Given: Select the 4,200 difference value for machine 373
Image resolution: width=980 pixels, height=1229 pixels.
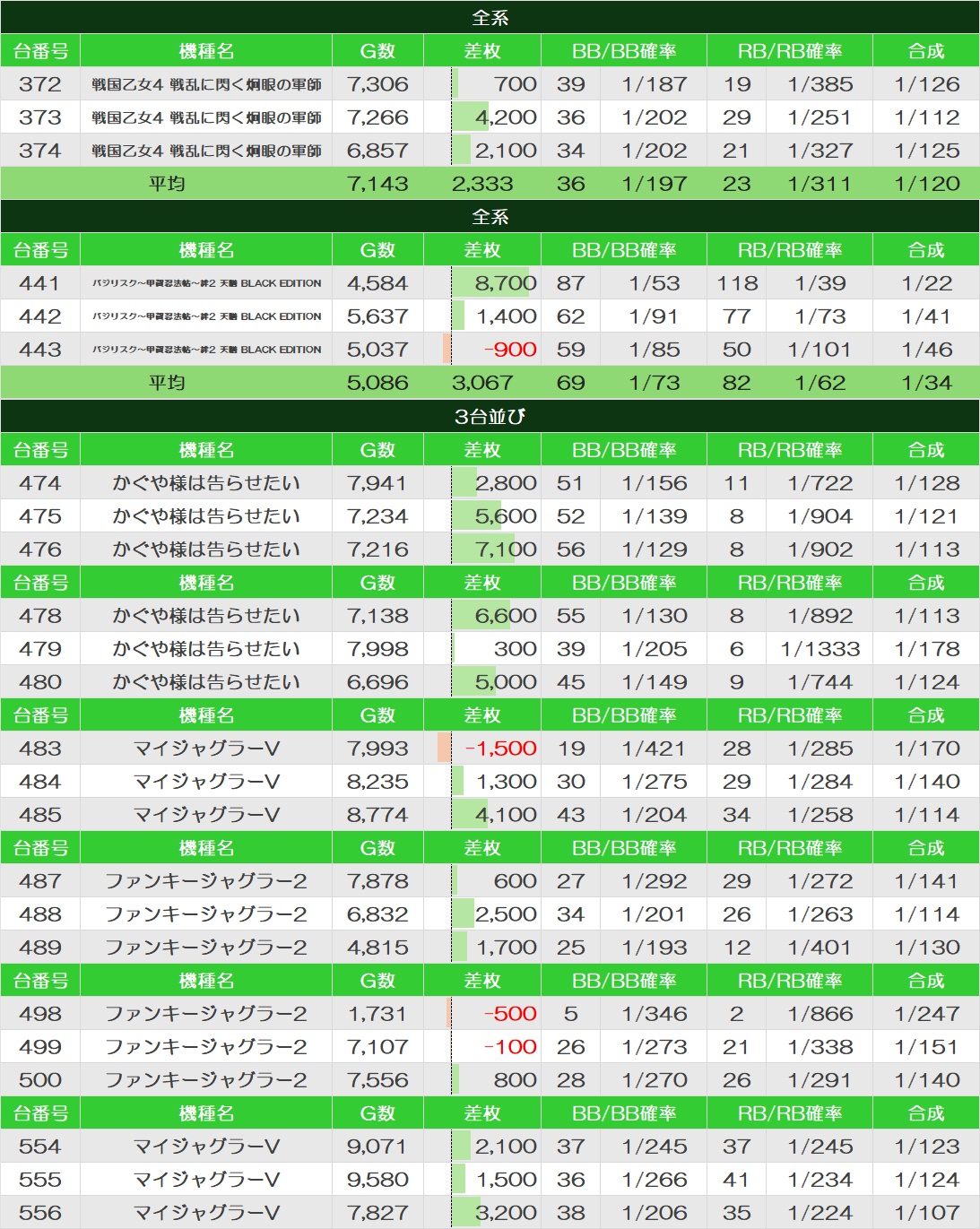Looking at the screenshot, I should [x=506, y=117].
